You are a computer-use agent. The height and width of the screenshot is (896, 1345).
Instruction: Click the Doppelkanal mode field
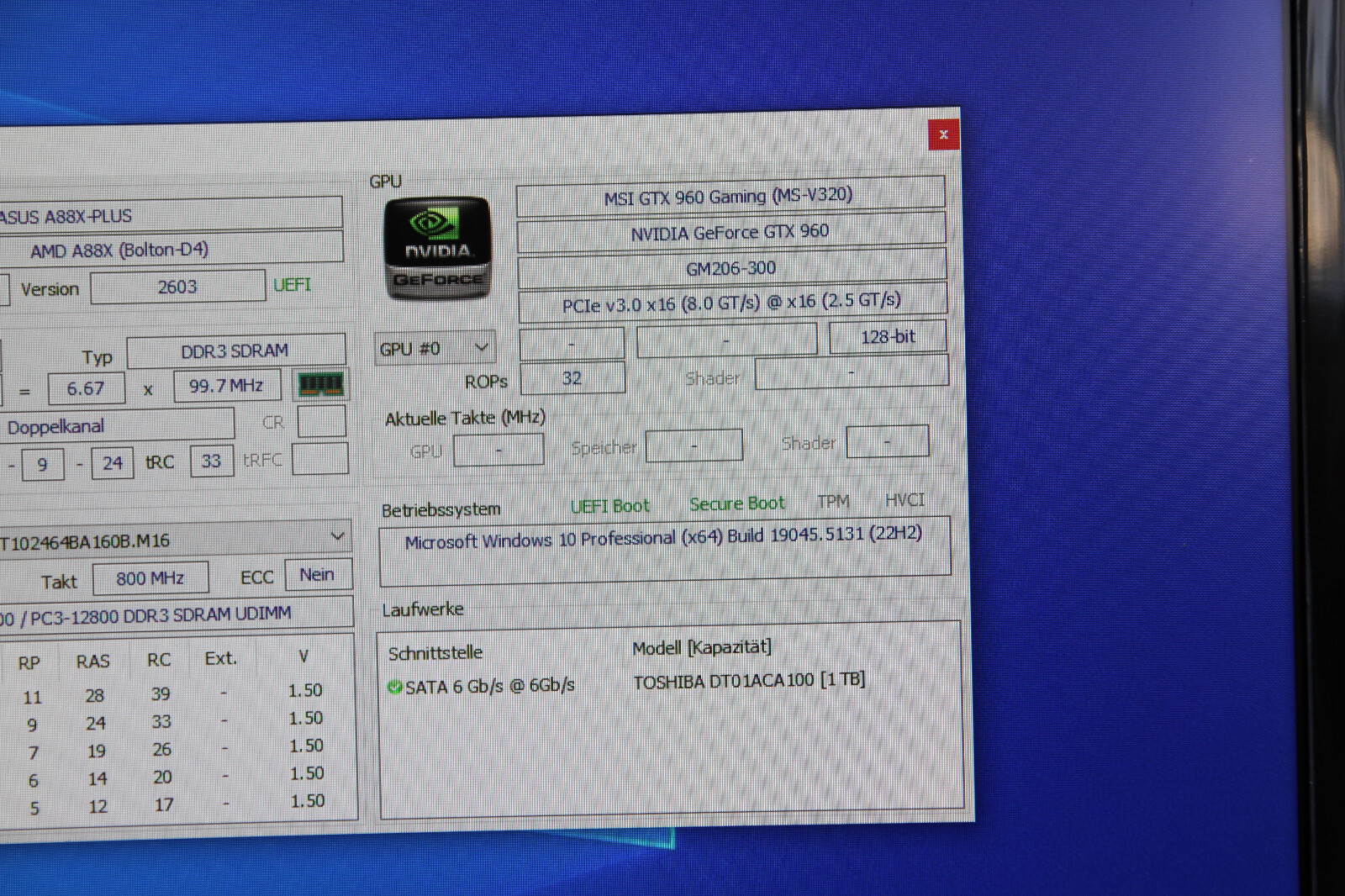click(x=116, y=426)
